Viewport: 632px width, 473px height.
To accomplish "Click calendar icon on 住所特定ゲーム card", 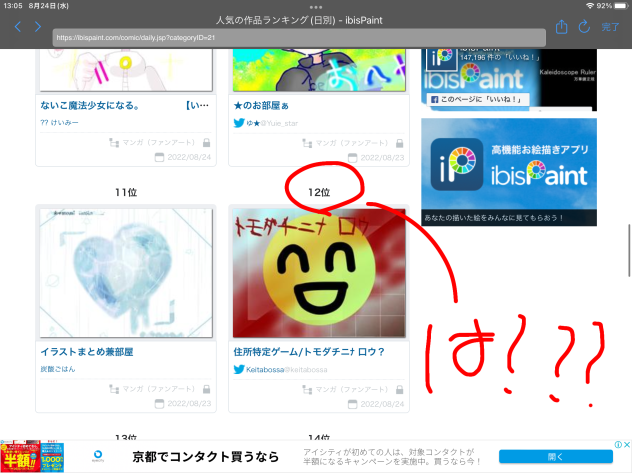I will pos(353,404).
